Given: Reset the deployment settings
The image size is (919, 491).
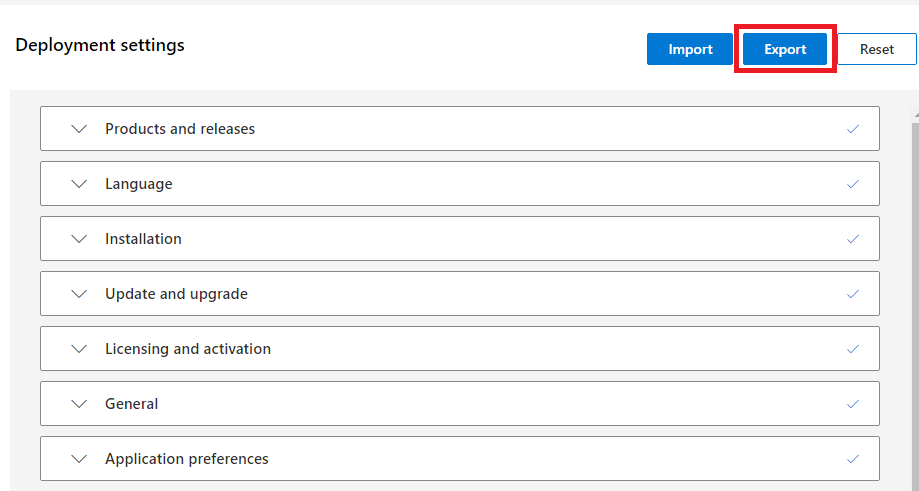Looking at the screenshot, I should point(877,49).
